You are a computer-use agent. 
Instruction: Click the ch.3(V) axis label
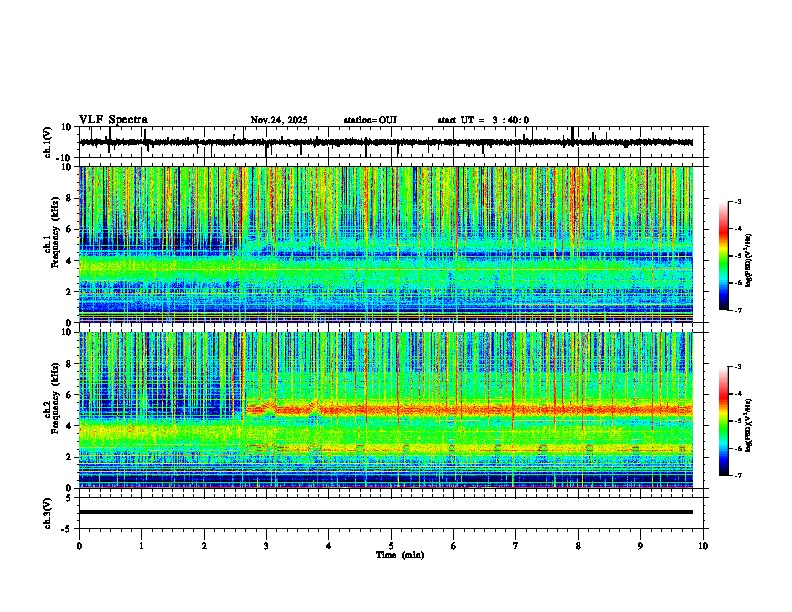coord(48,513)
